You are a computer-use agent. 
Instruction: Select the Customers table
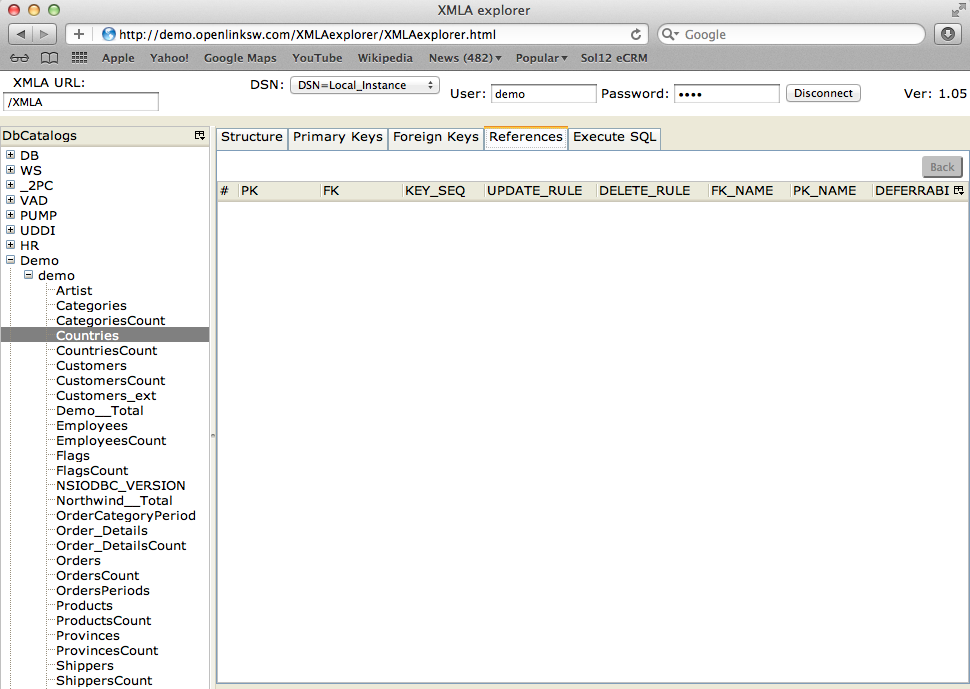pyautogui.click(x=91, y=366)
